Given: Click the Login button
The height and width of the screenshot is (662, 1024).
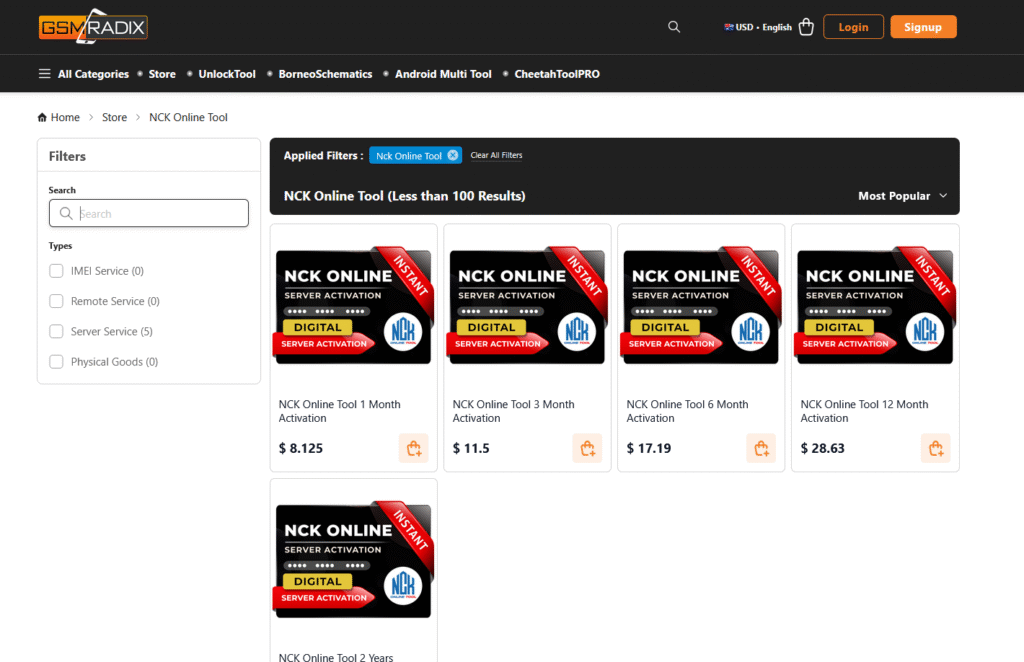Looking at the screenshot, I should [x=853, y=27].
